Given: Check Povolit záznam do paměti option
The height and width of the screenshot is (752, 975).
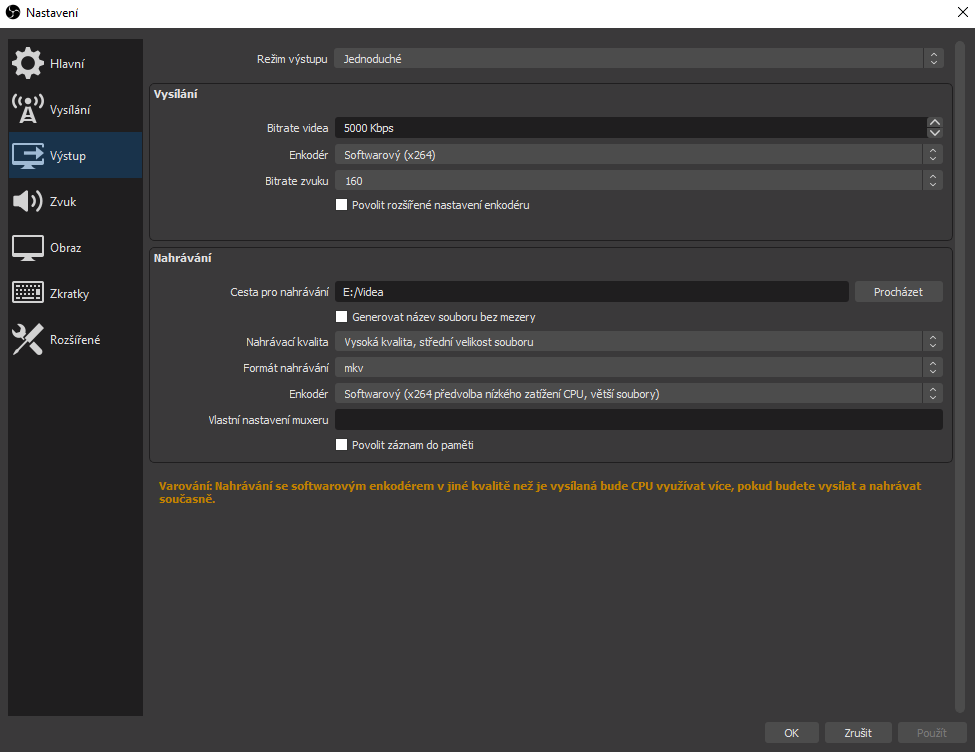Looking at the screenshot, I should (341, 445).
